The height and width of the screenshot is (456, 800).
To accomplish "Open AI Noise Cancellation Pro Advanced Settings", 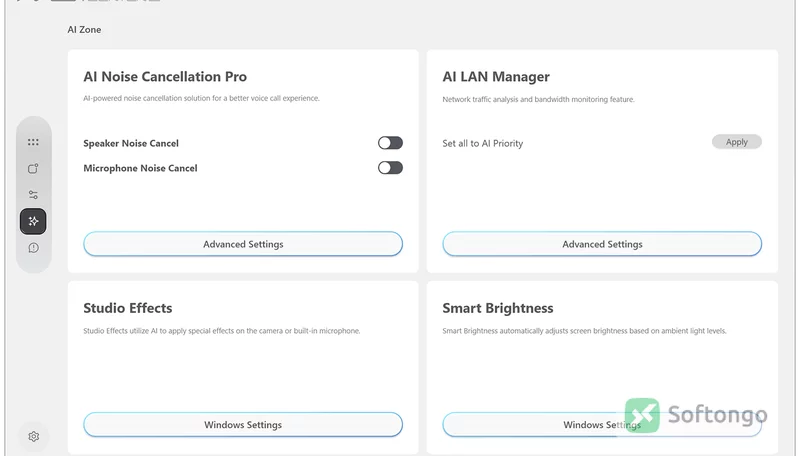I will (x=243, y=244).
